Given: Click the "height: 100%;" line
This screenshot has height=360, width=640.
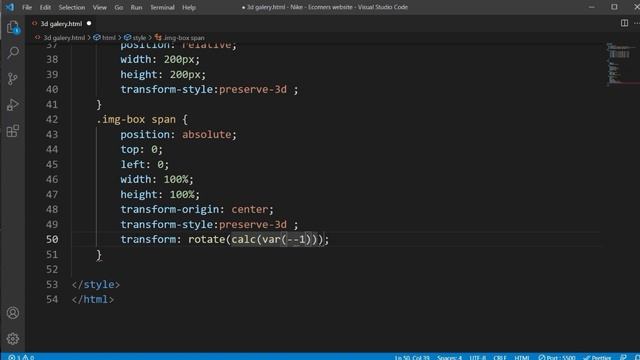Looking at the screenshot, I should (x=160, y=194).
